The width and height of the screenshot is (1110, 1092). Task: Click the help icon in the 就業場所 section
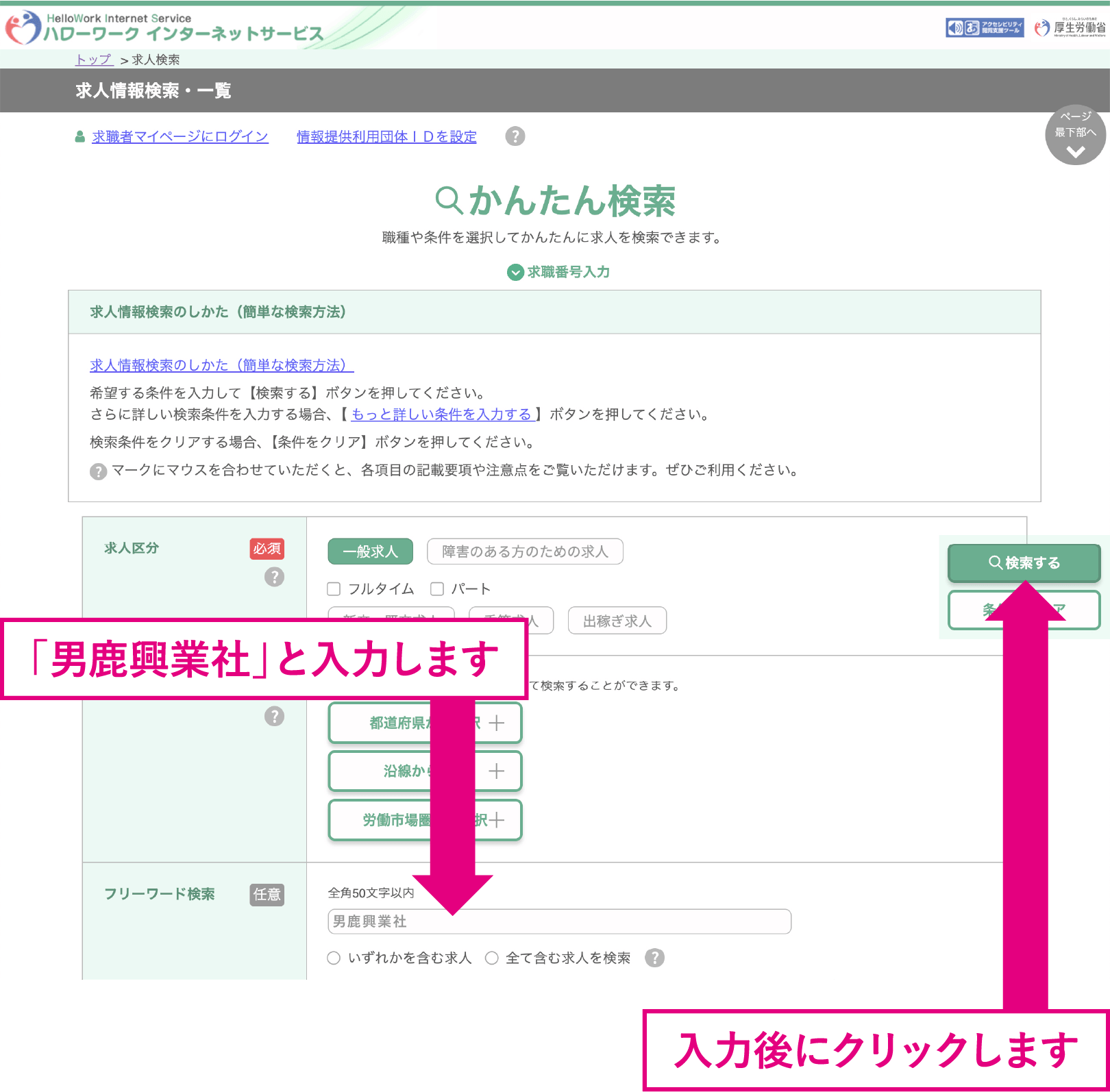(274, 717)
